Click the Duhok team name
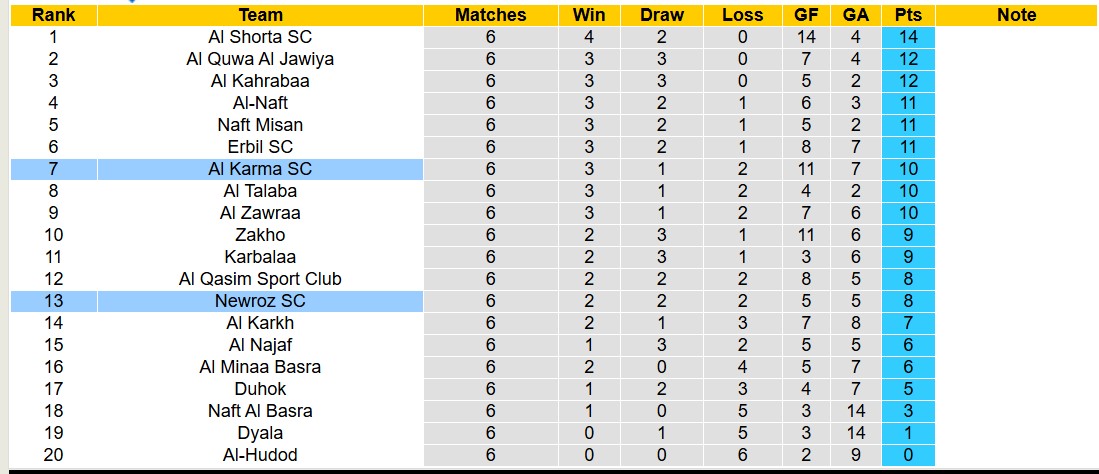 (260, 389)
